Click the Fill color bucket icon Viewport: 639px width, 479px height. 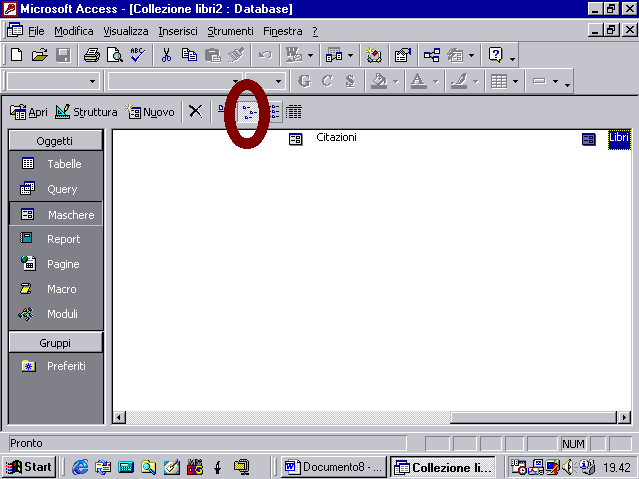379,81
